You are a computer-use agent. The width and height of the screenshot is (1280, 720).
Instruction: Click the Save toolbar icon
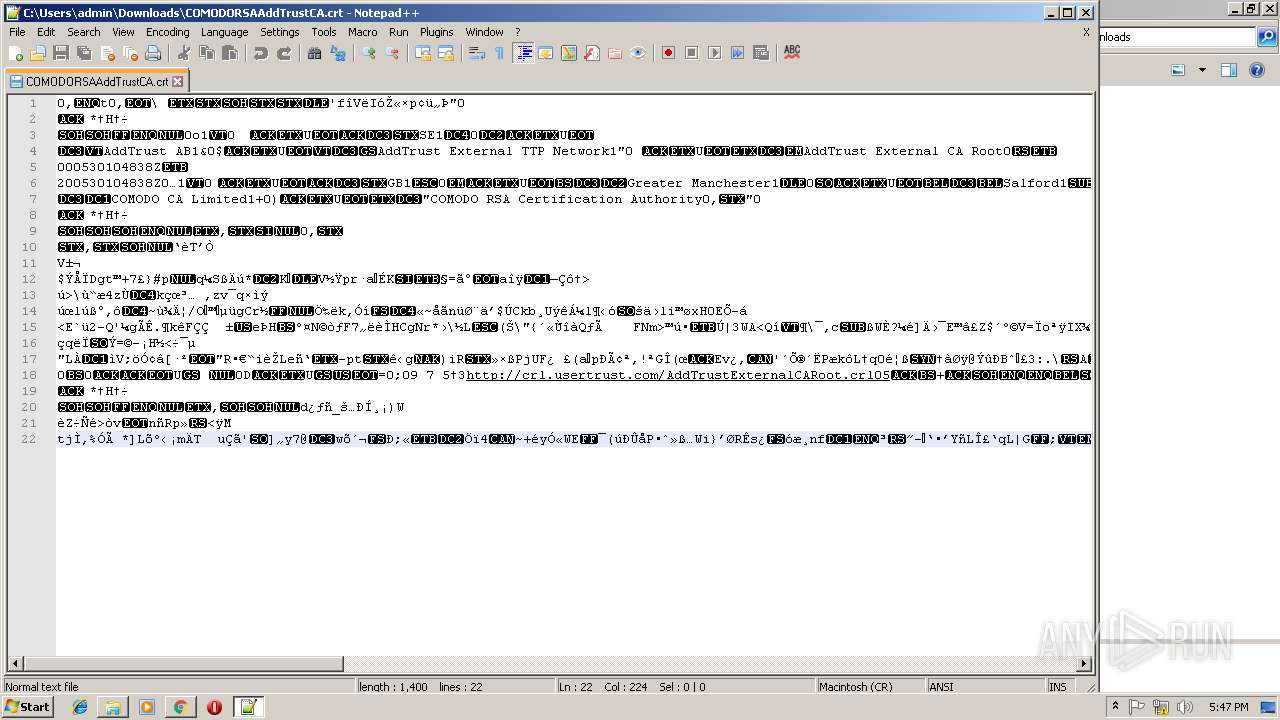pos(61,53)
